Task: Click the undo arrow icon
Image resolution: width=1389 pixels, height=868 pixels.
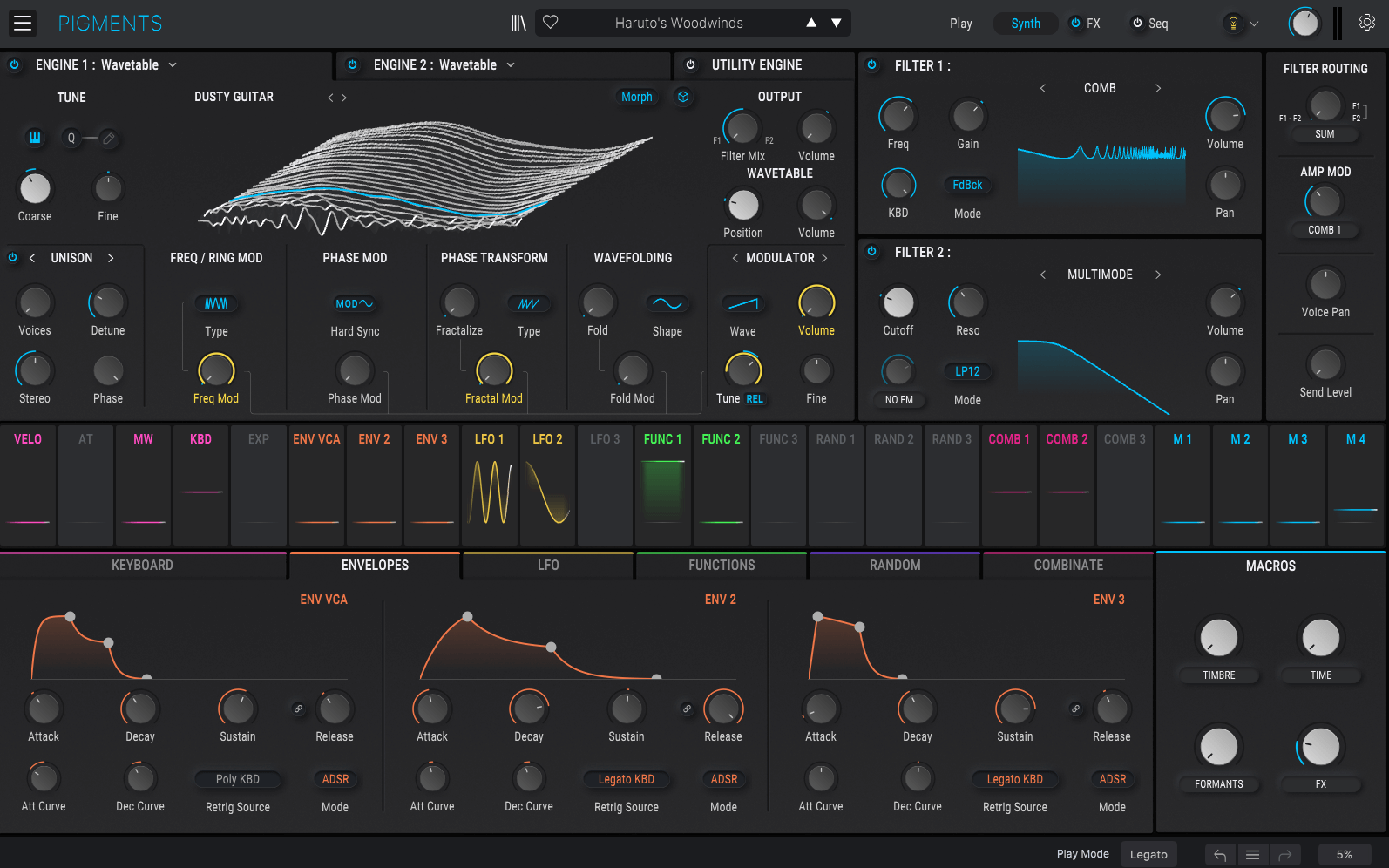Action: tap(1220, 855)
